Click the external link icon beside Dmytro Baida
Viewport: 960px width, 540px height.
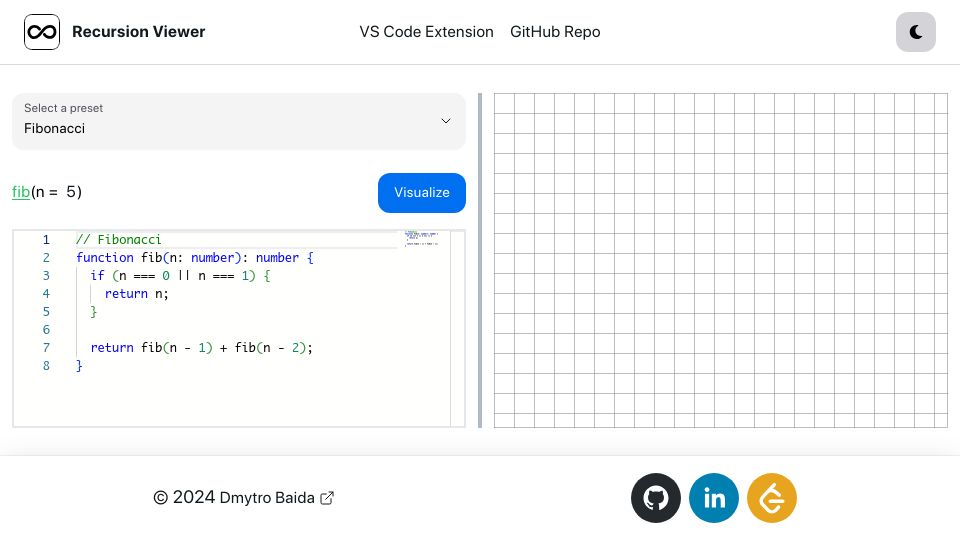pyautogui.click(x=328, y=498)
